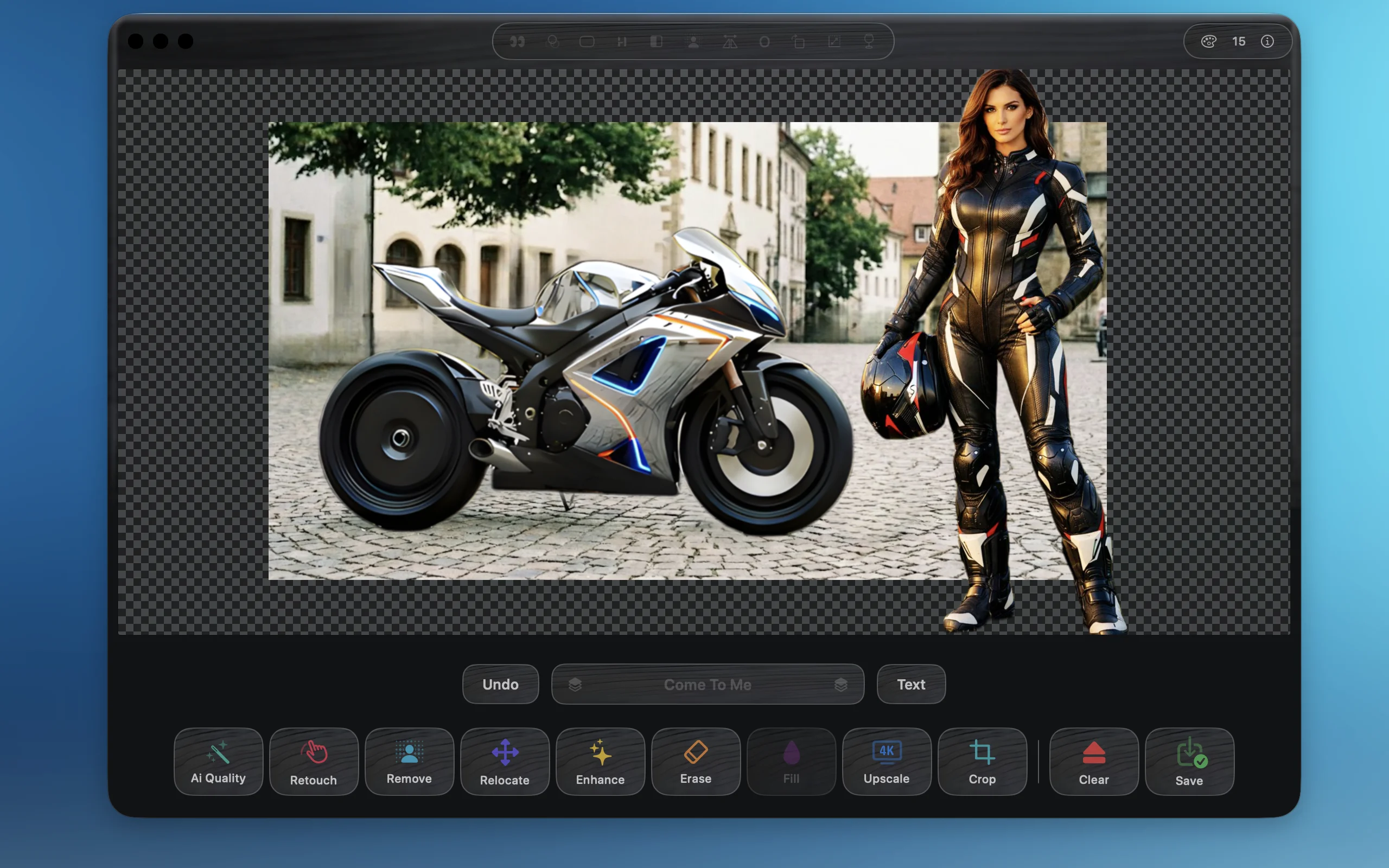Open the info icon at top right
This screenshot has width=1389, height=868.
pos(1267,41)
